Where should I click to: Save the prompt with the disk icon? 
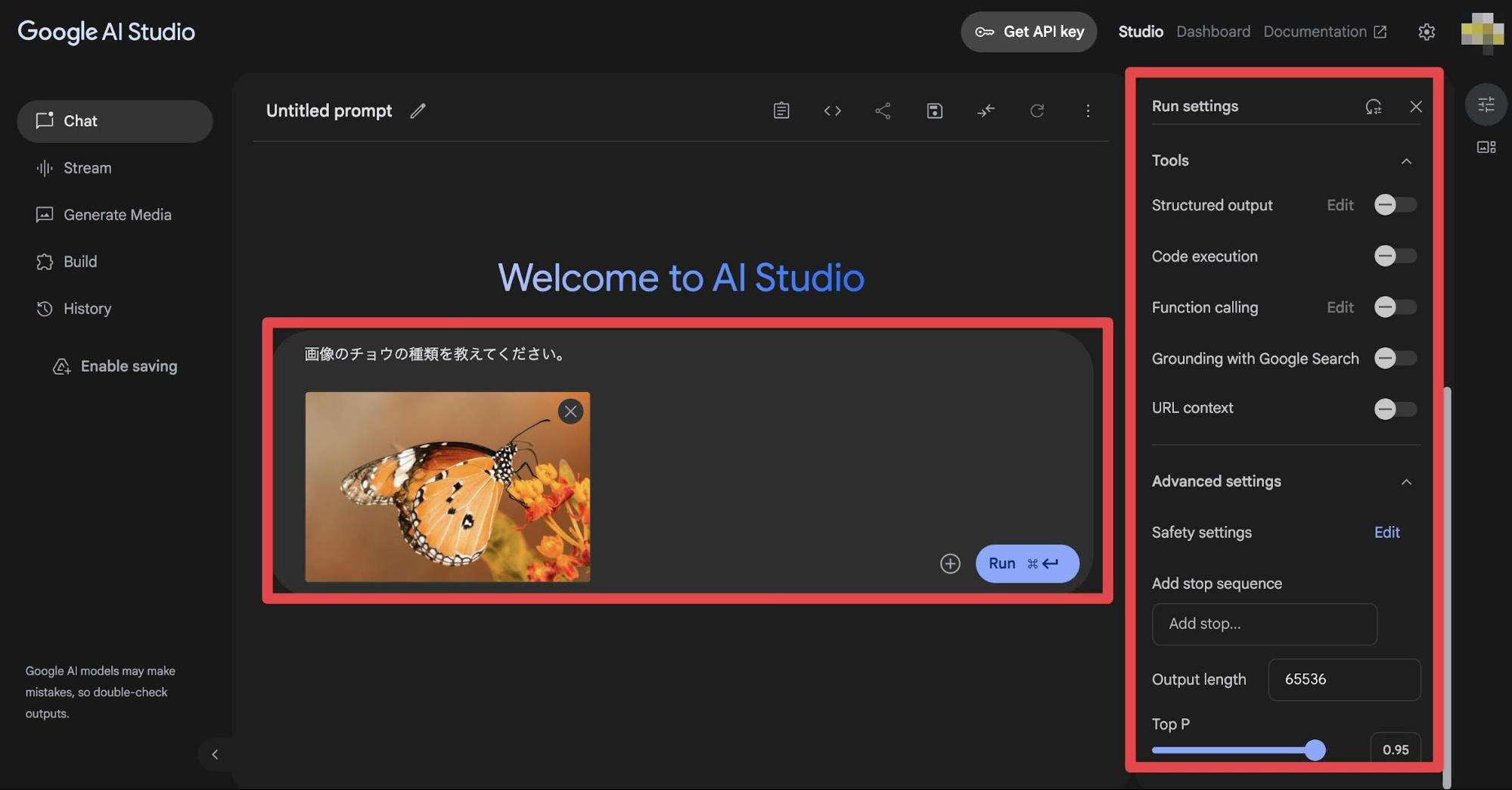pos(934,111)
